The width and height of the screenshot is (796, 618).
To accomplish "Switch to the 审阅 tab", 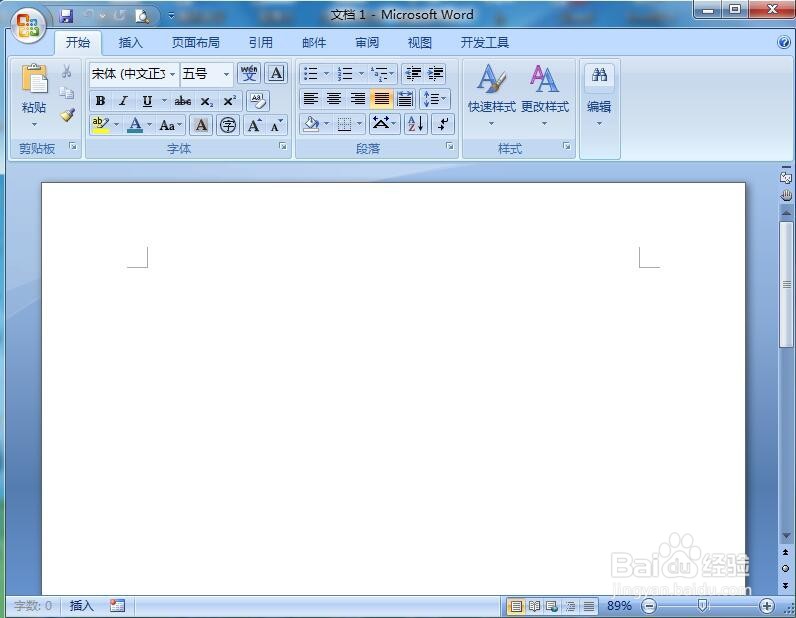I will coord(367,43).
